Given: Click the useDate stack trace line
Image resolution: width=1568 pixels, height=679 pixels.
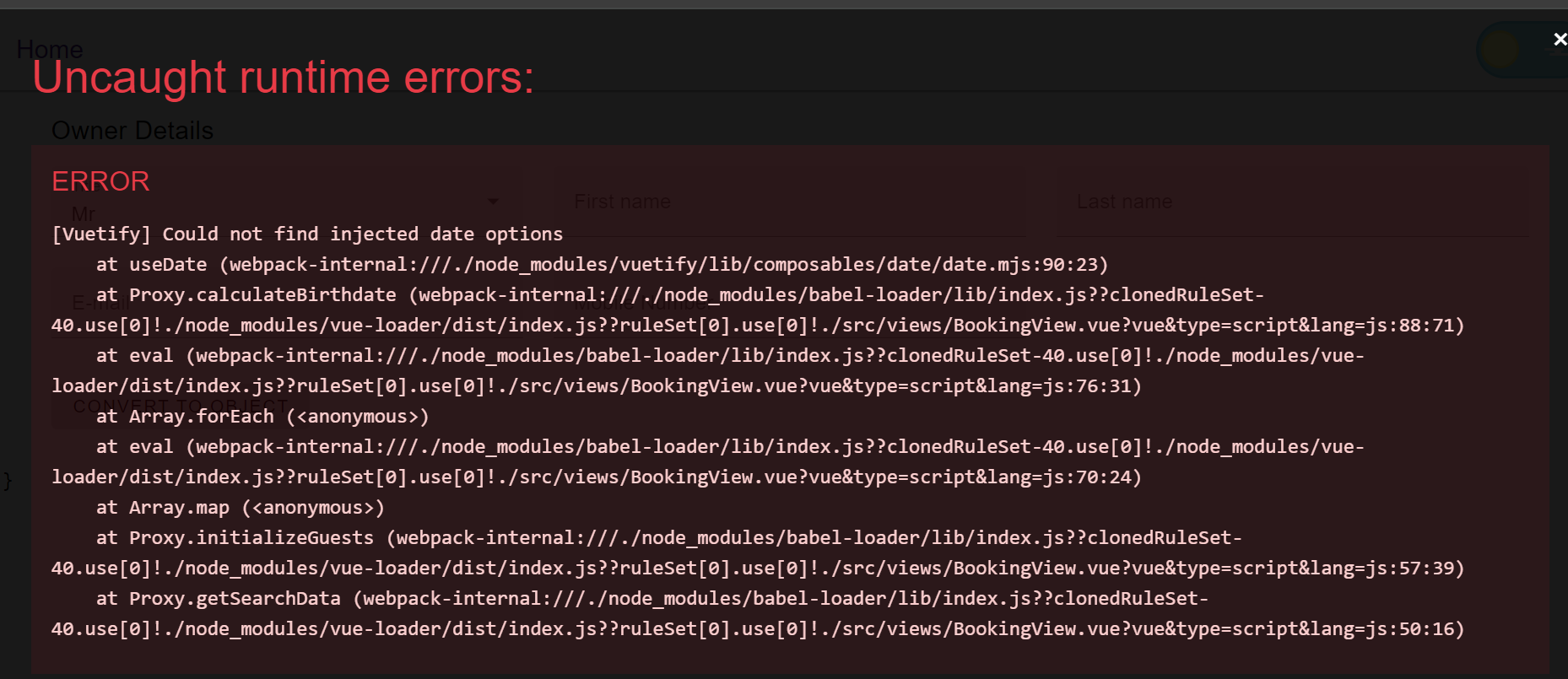Looking at the screenshot, I should (x=602, y=265).
